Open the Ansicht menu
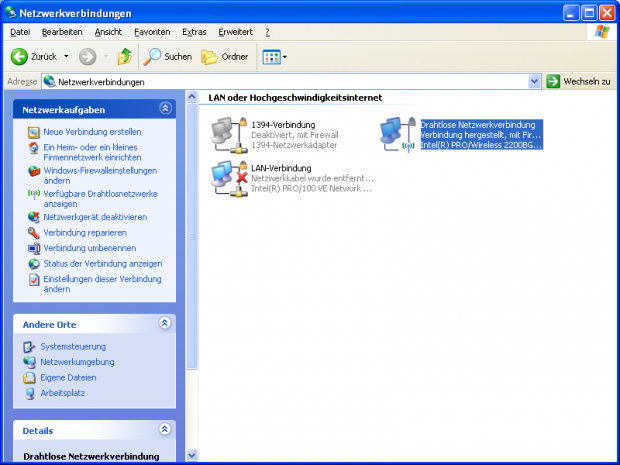 [108, 32]
